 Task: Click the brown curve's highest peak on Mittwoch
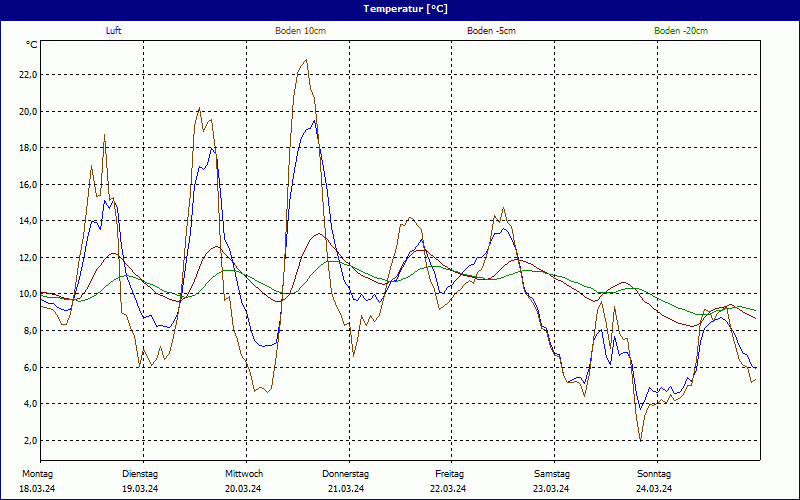(x=306, y=60)
